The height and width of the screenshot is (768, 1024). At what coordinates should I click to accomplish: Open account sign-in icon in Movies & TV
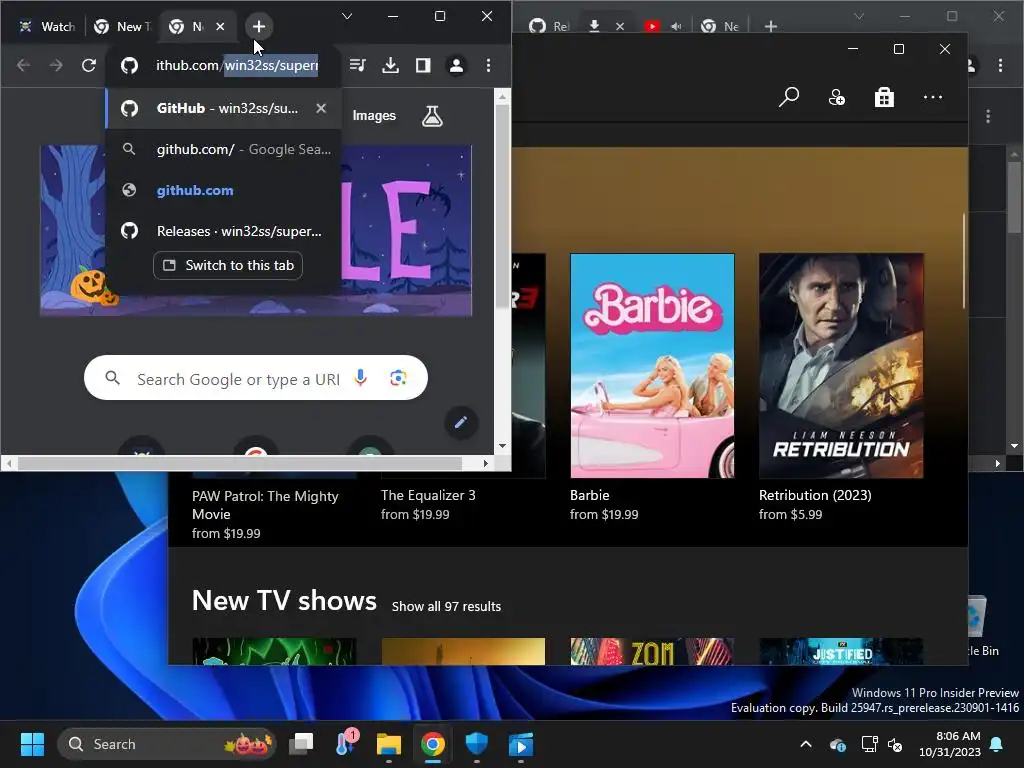(837, 97)
